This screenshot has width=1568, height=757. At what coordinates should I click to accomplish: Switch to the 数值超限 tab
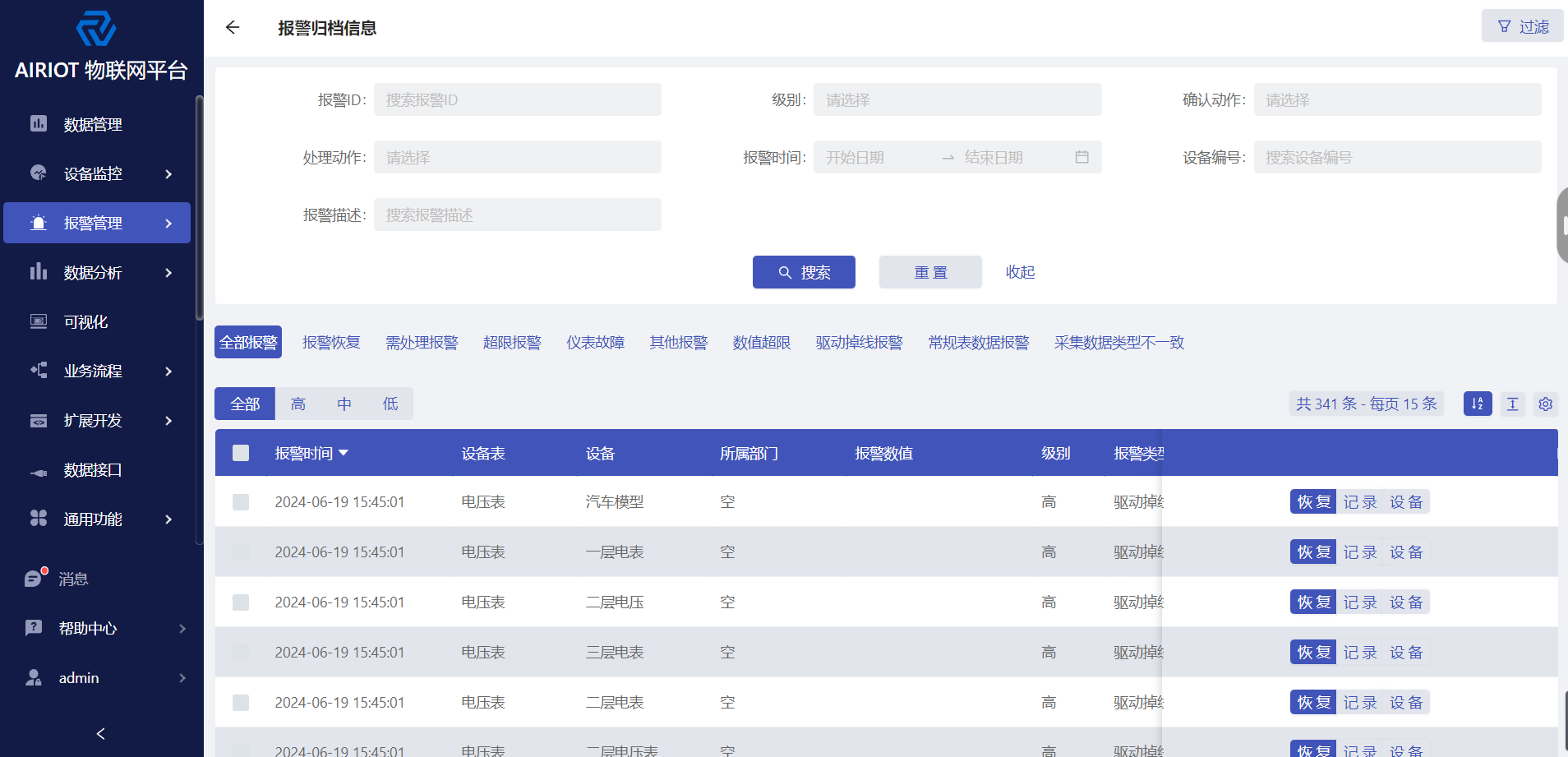pyautogui.click(x=762, y=342)
